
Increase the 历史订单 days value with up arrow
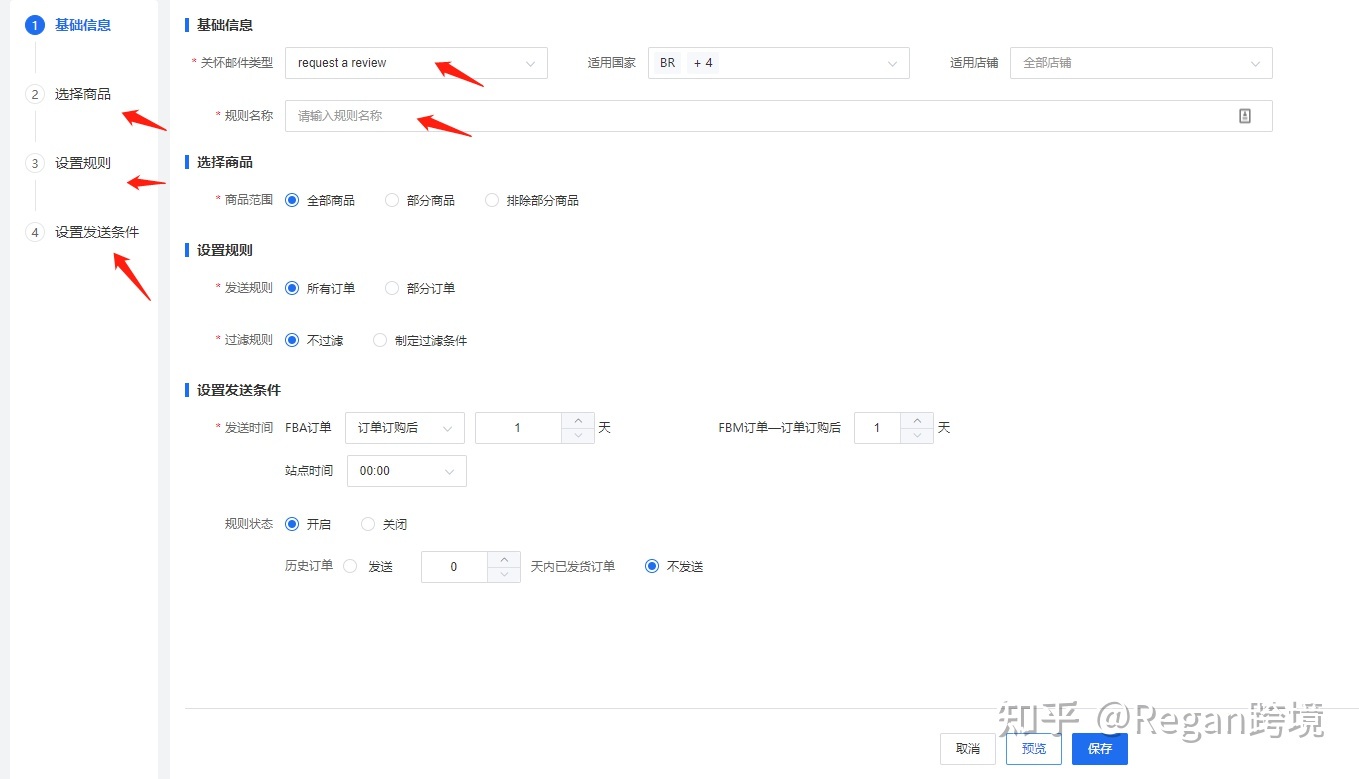(x=505, y=560)
